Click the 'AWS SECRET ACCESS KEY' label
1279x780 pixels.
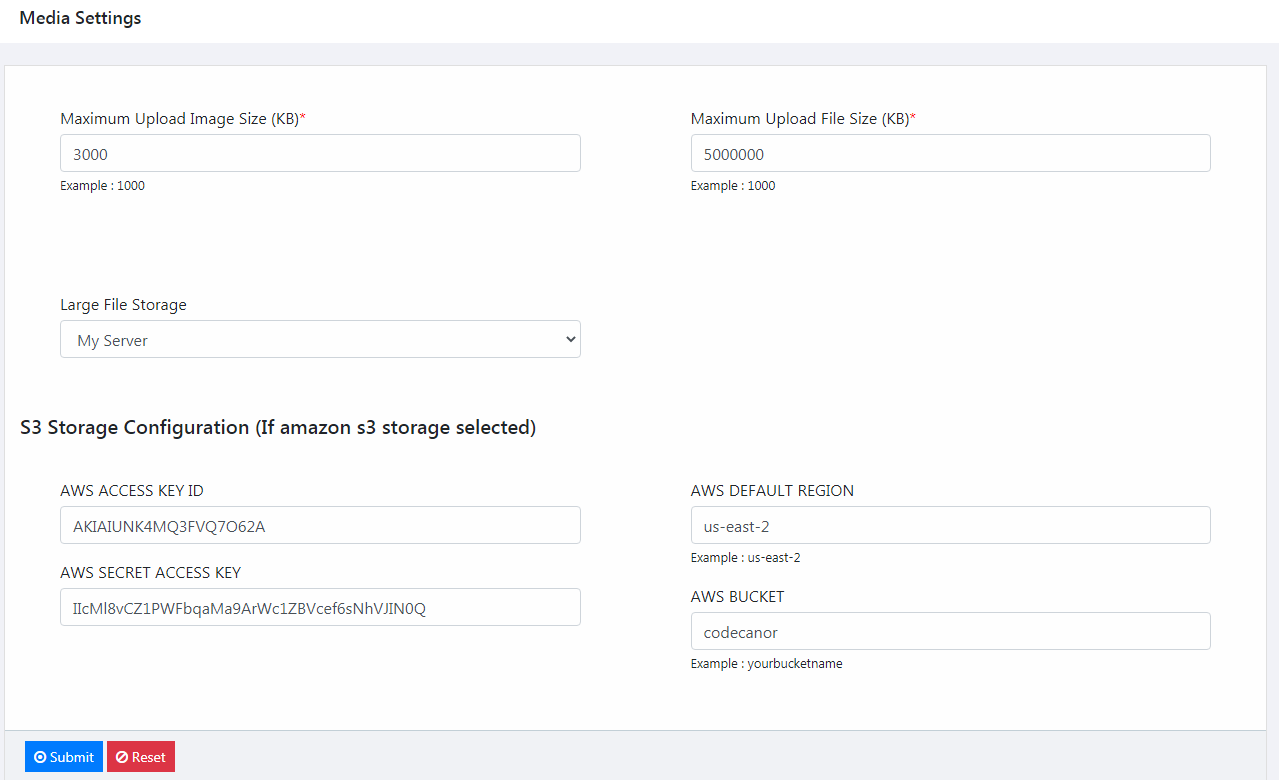click(x=150, y=572)
